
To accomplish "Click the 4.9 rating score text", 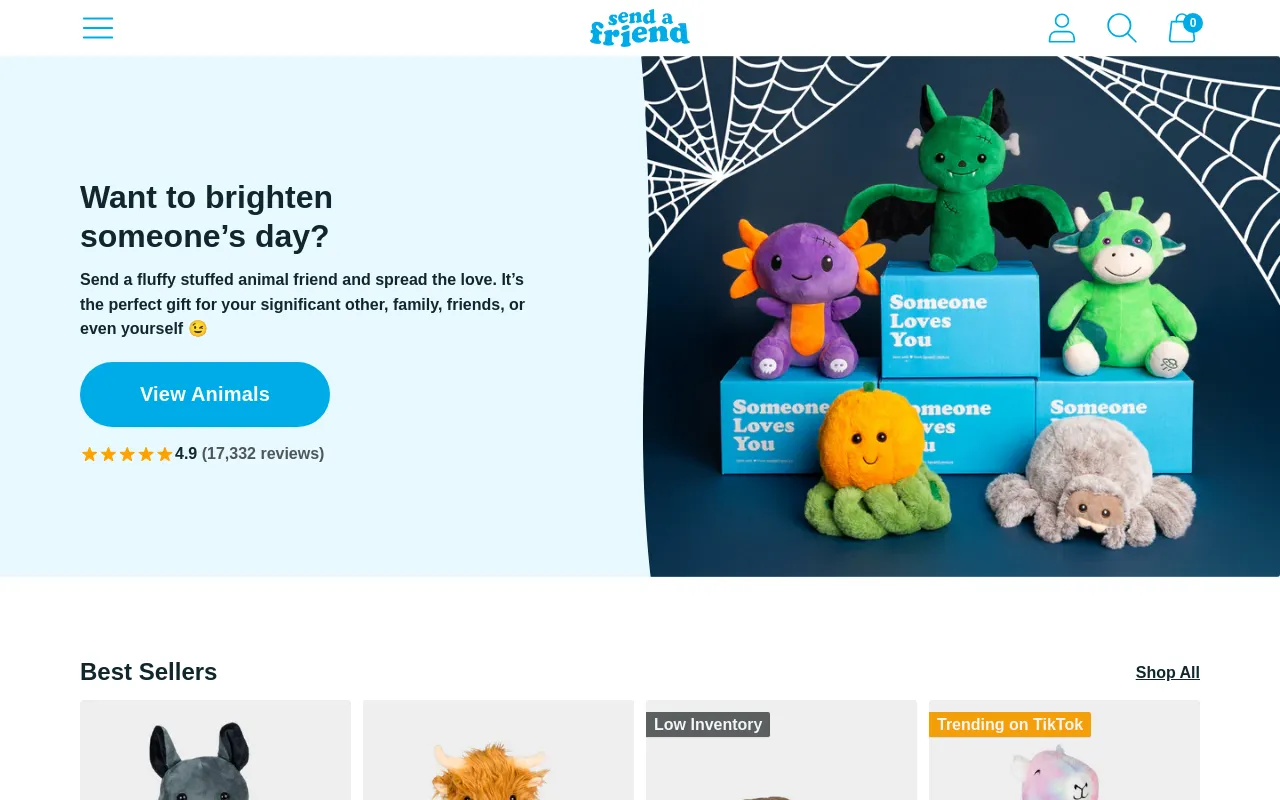I will point(186,453).
